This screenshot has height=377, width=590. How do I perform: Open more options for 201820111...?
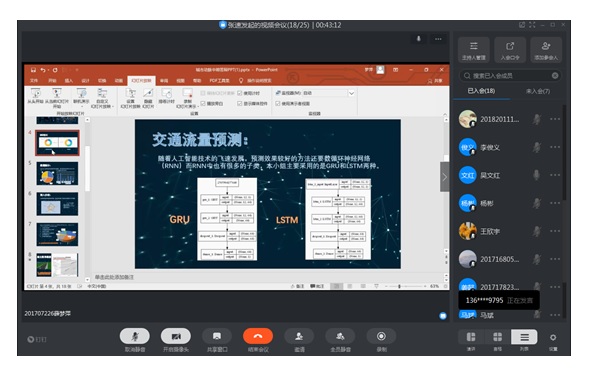pos(555,119)
